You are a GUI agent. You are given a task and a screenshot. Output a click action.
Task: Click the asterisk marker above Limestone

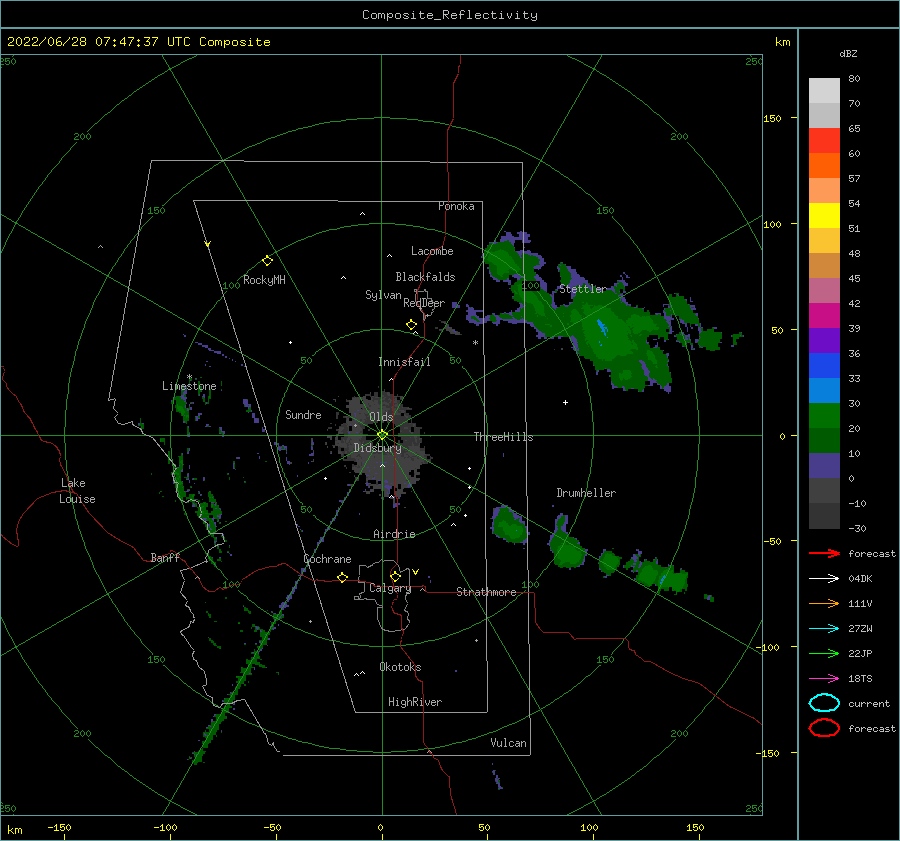coord(189,378)
